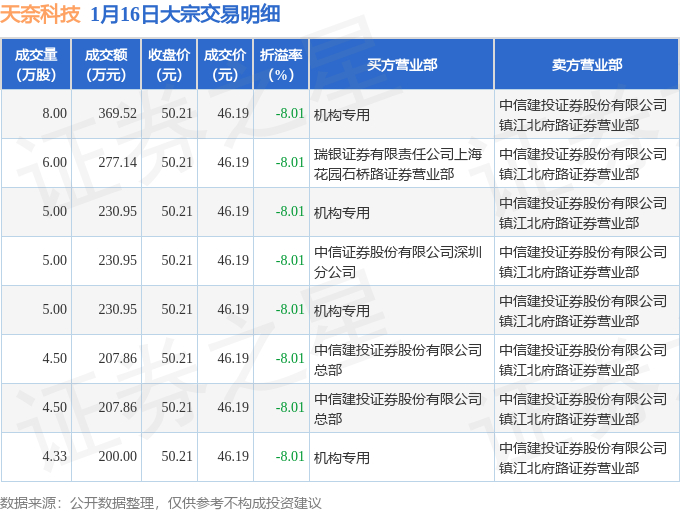Screen dimensions: 680x512
Task: Select the 收盘价(元) column header
Action: tap(169, 65)
